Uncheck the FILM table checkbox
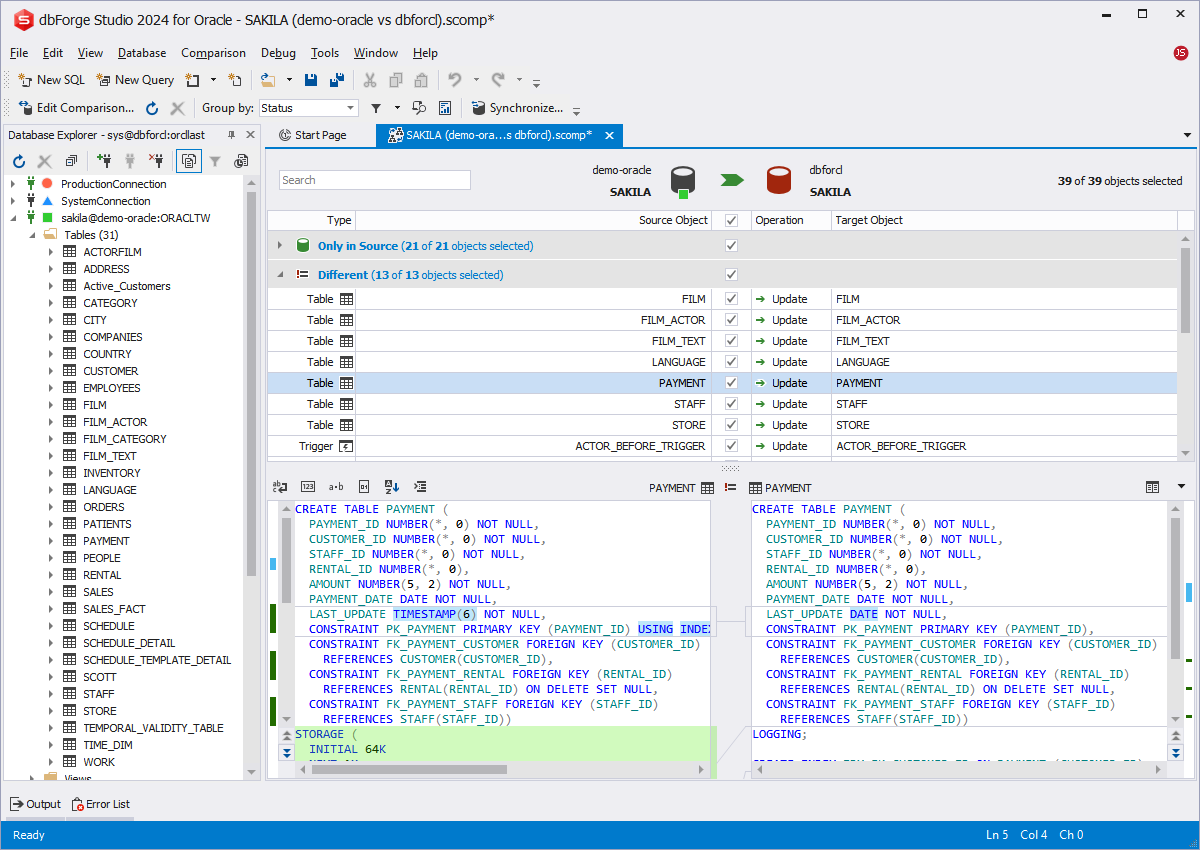This screenshot has height=850, width=1200. click(x=731, y=299)
